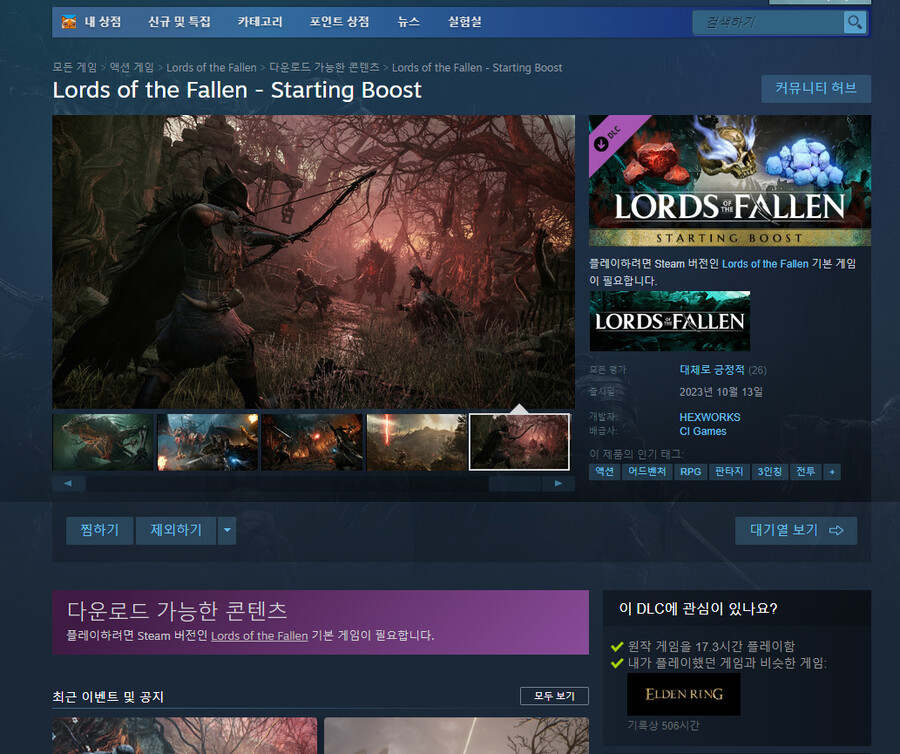Screen dimensions: 900x754
Task: Click the + icon to see more tags
Action: 834,471
